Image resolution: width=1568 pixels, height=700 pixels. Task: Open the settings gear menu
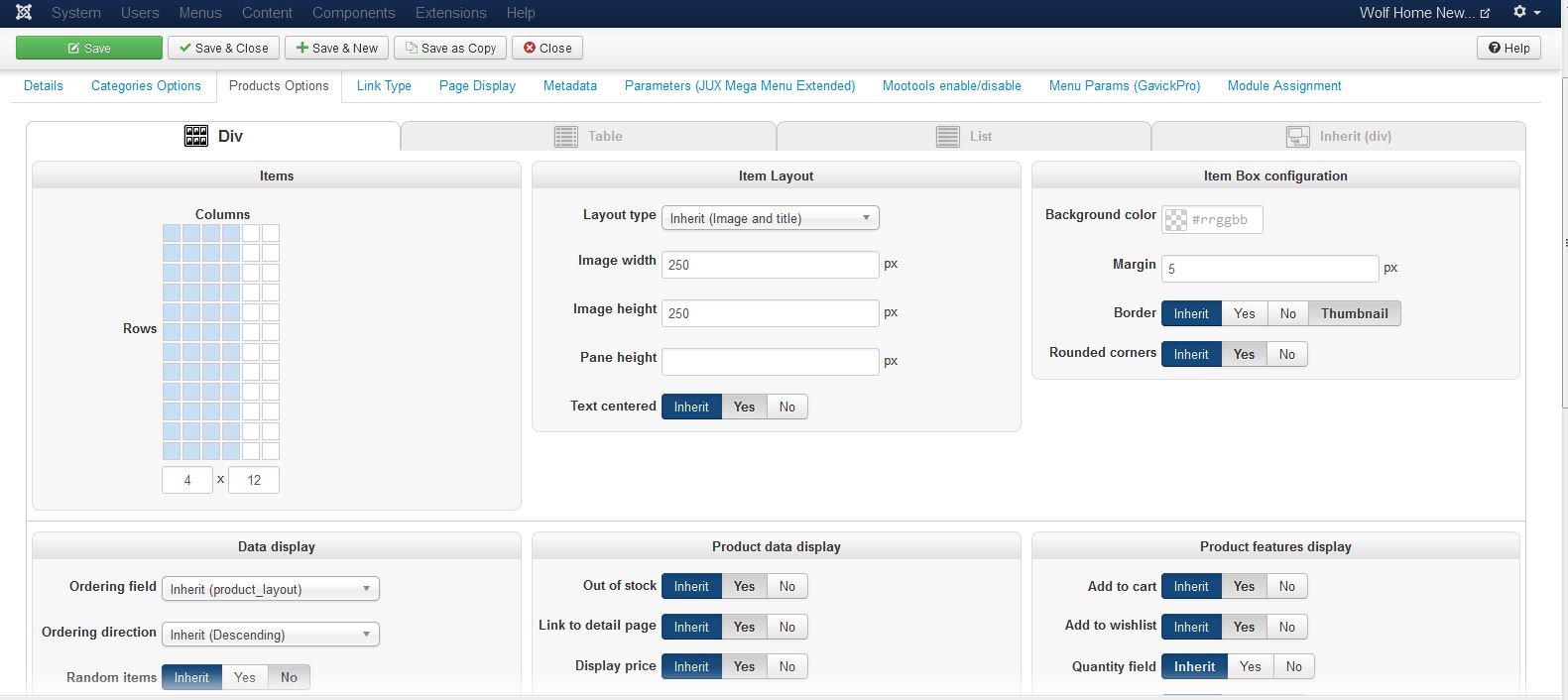[1526, 12]
